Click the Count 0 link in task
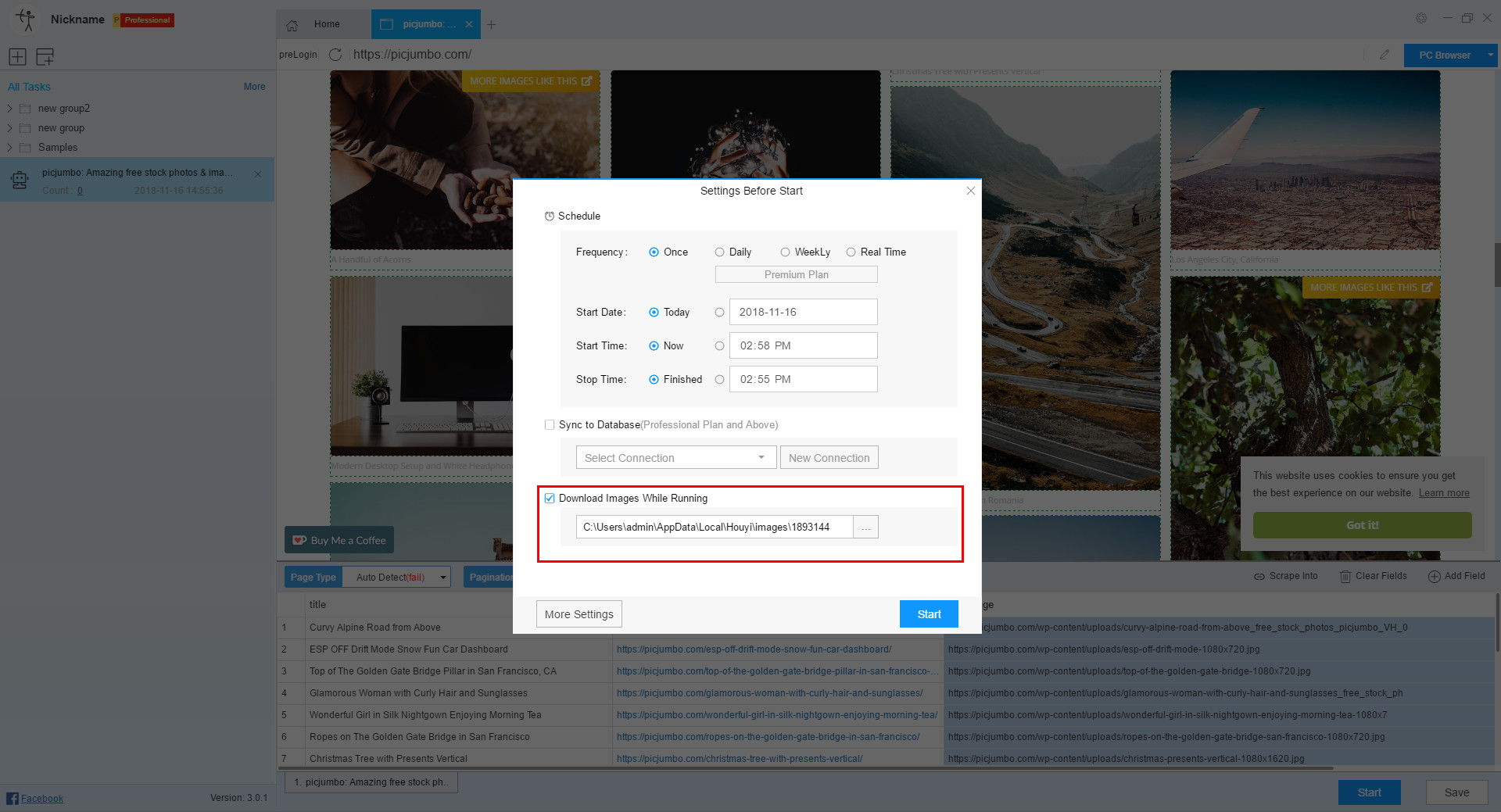 [x=80, y=191]
